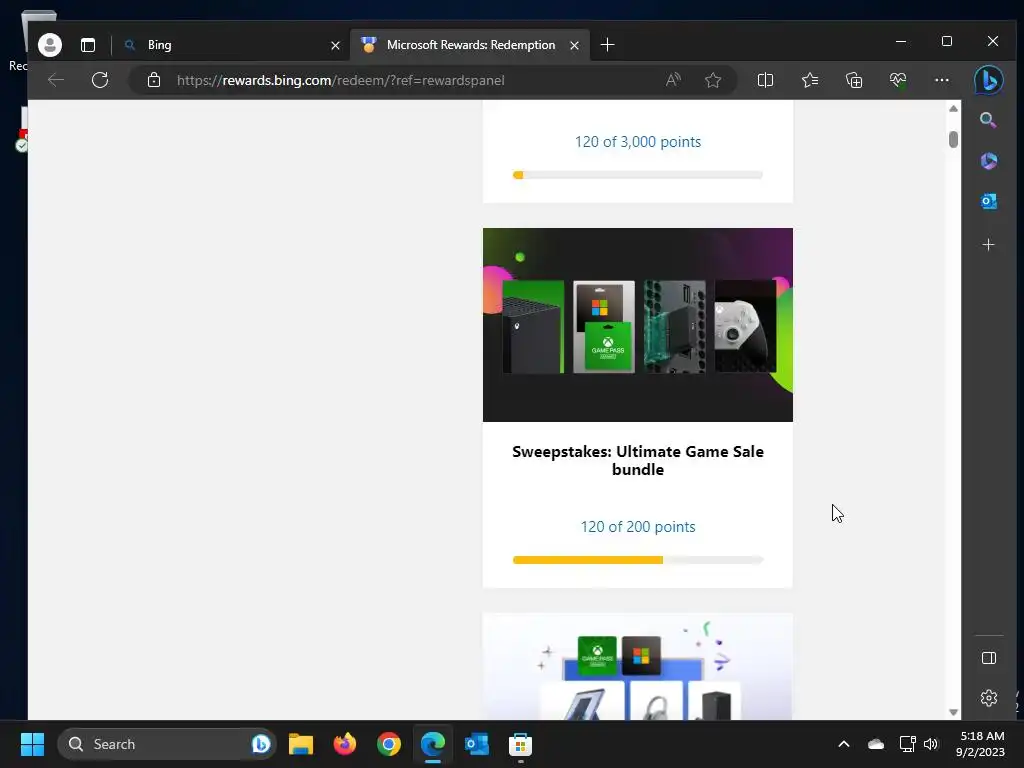Open Outlook in the Edge sidebar

[989, 201]
